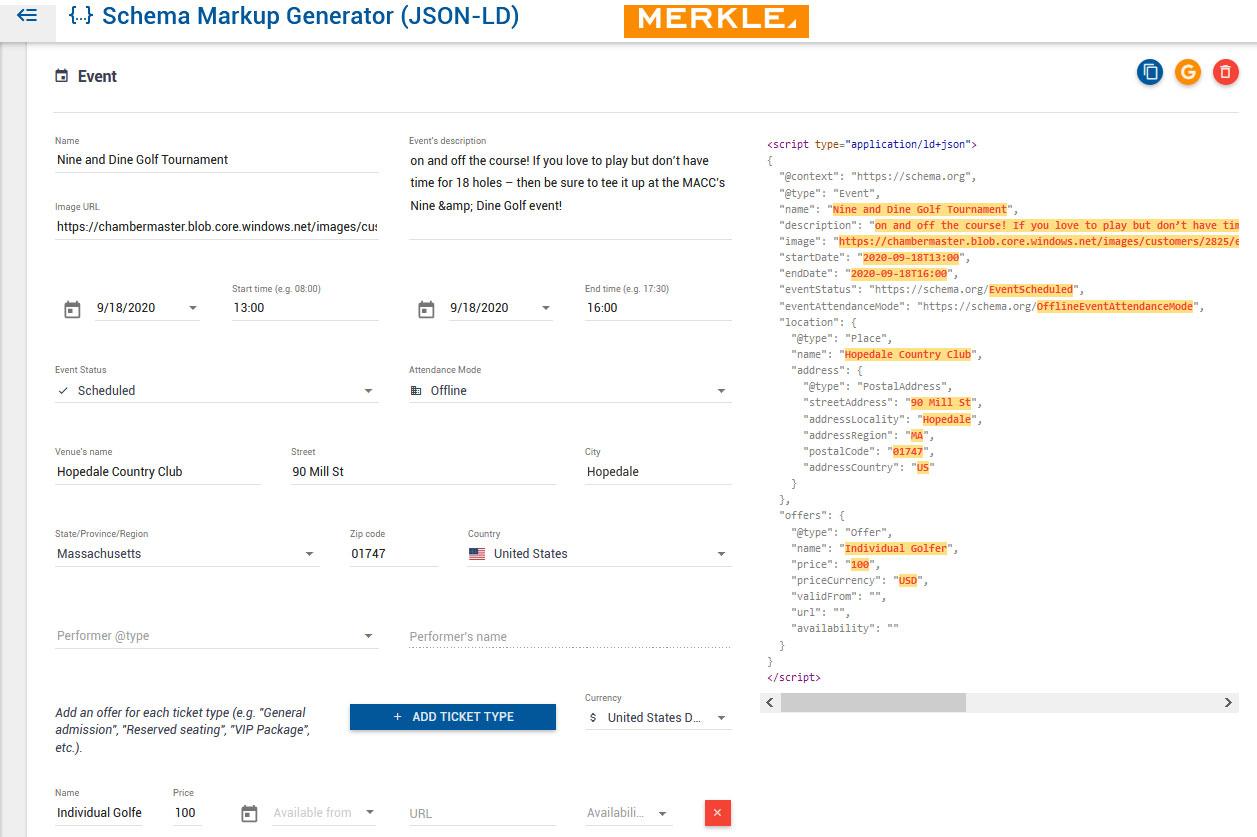
Task: Open the State/Province/Region dropdown
Action: pyautogui.click(x=187, y=554)
